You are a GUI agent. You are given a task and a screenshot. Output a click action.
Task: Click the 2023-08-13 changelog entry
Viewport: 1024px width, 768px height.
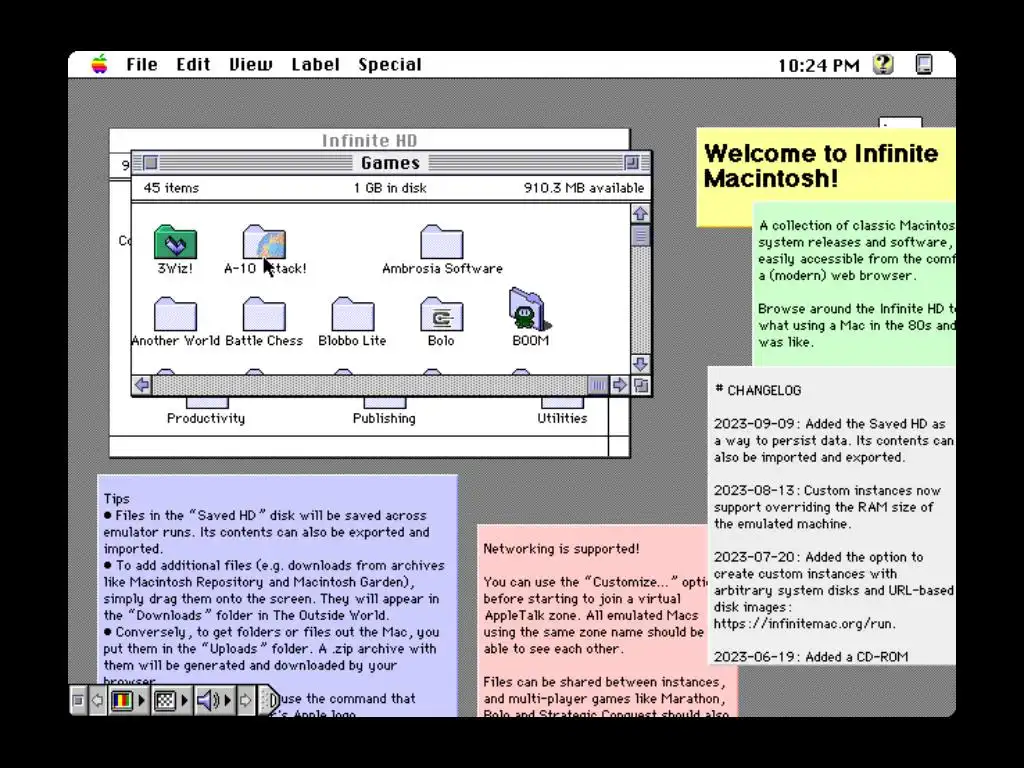point(827,507)
